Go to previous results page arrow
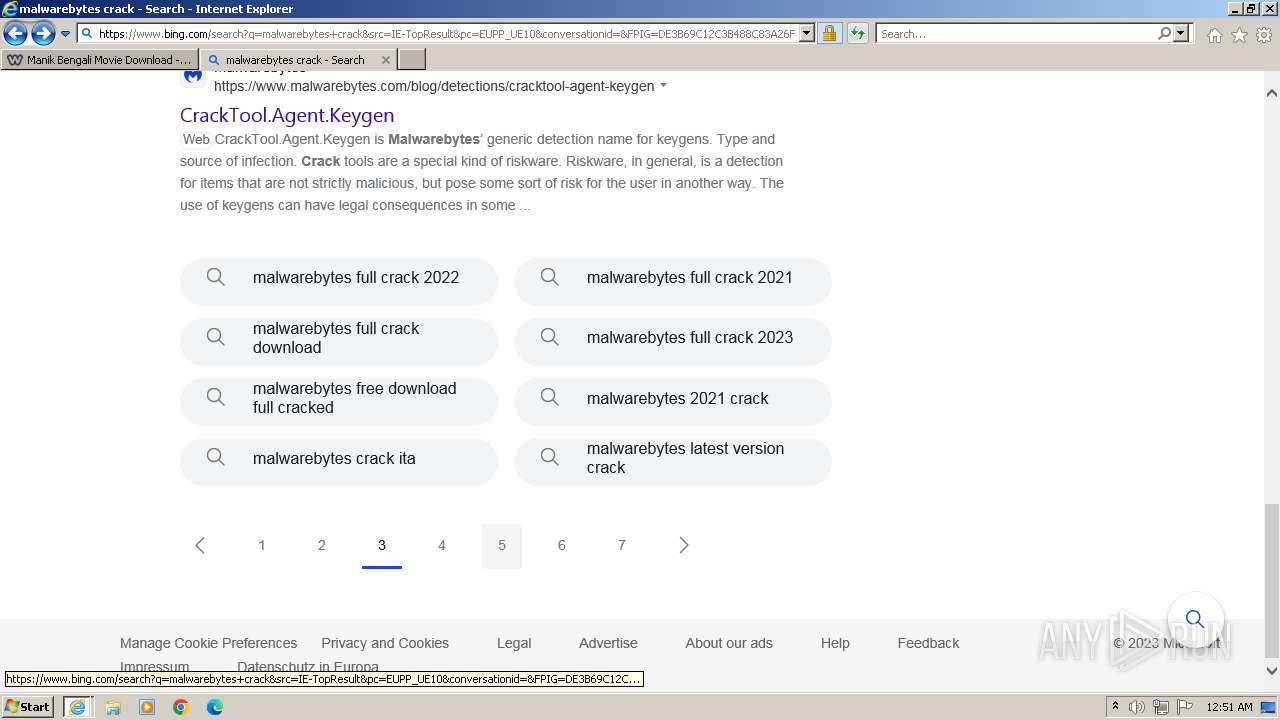The width and height of the screenshot is (1280, 720). click(x=200, y=545)
